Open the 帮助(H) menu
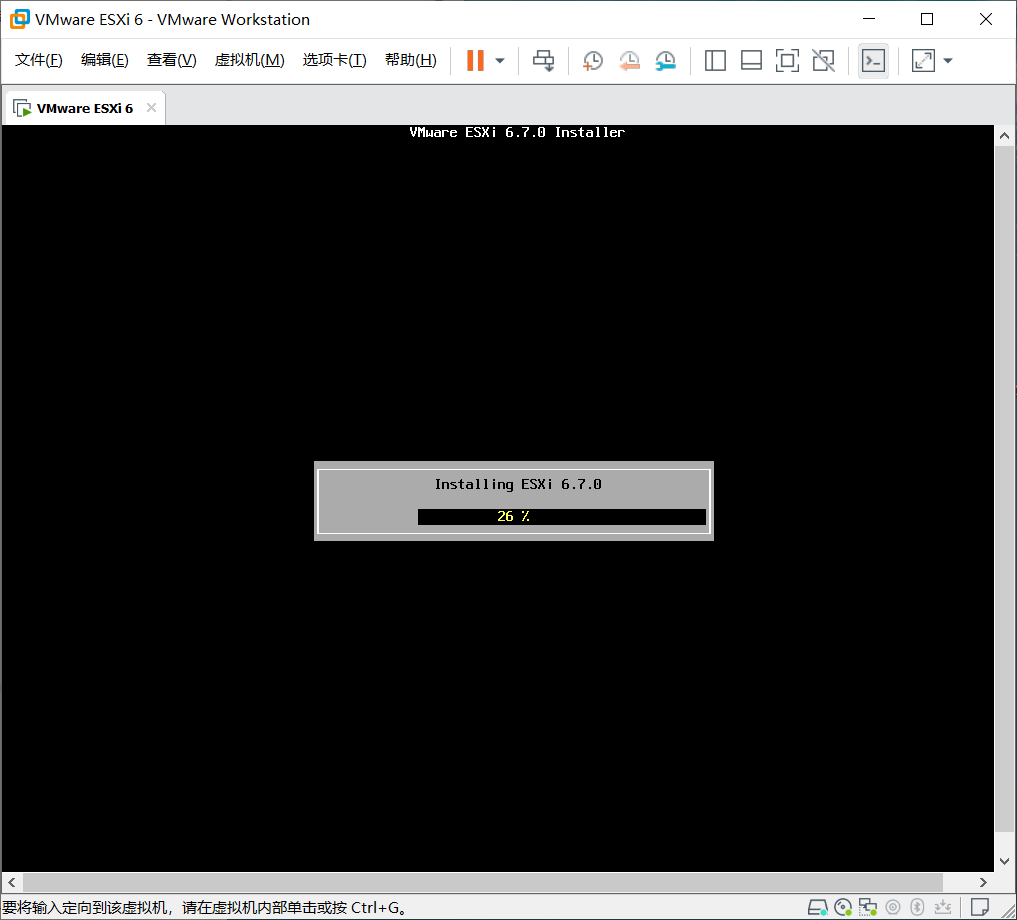Viewport: 1017px width, 920px height. pyautogui.click(x=411, y=60)
